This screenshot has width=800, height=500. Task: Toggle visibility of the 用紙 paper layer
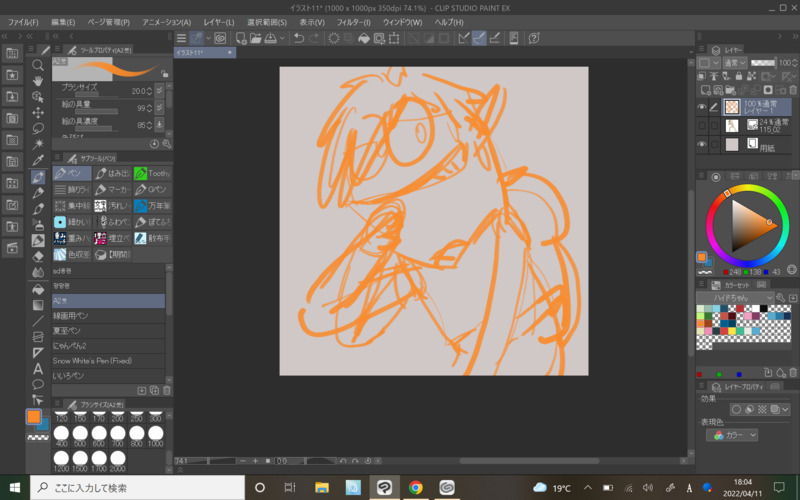[x=702, y=145]
